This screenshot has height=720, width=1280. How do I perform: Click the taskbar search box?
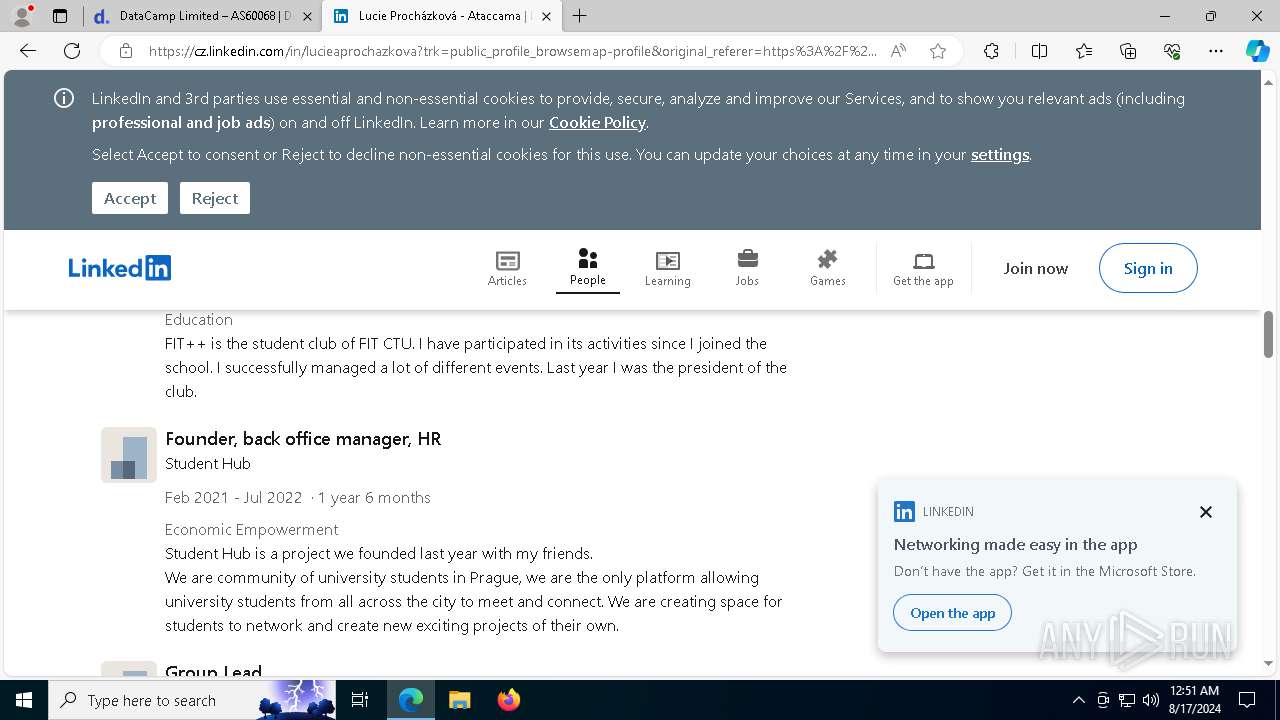point(192,700)
